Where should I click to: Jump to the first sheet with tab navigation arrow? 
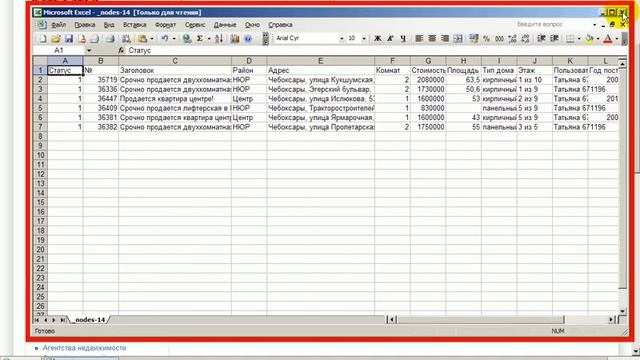tap(37, 320)
